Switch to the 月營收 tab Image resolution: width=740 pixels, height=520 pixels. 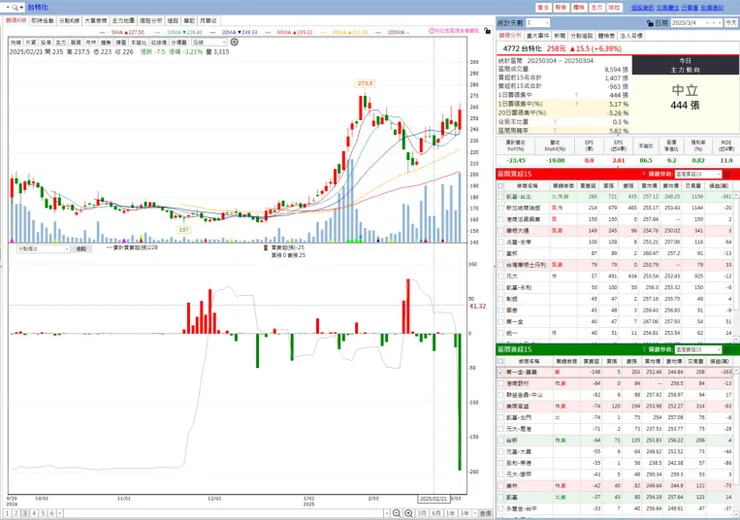pos(208,21)
